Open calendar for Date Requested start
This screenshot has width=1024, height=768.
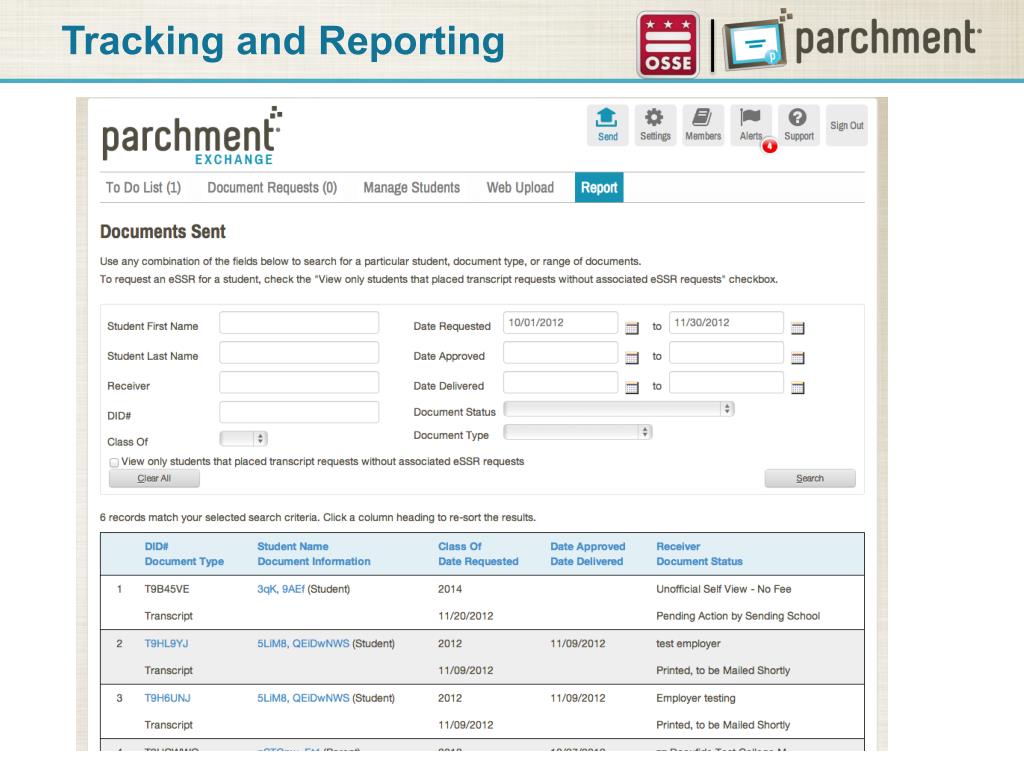pos(632,328)
